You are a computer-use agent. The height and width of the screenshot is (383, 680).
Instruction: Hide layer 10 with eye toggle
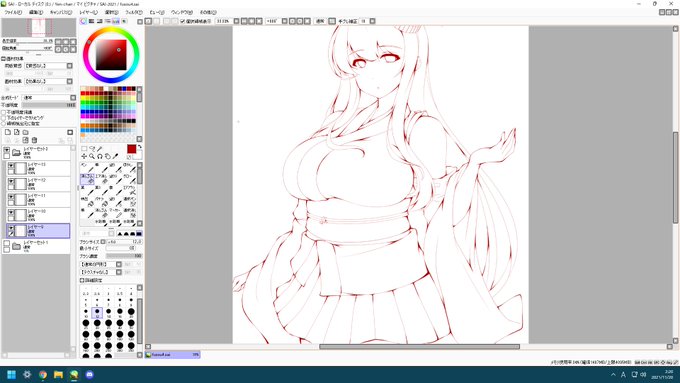click(x=11, y=213)
